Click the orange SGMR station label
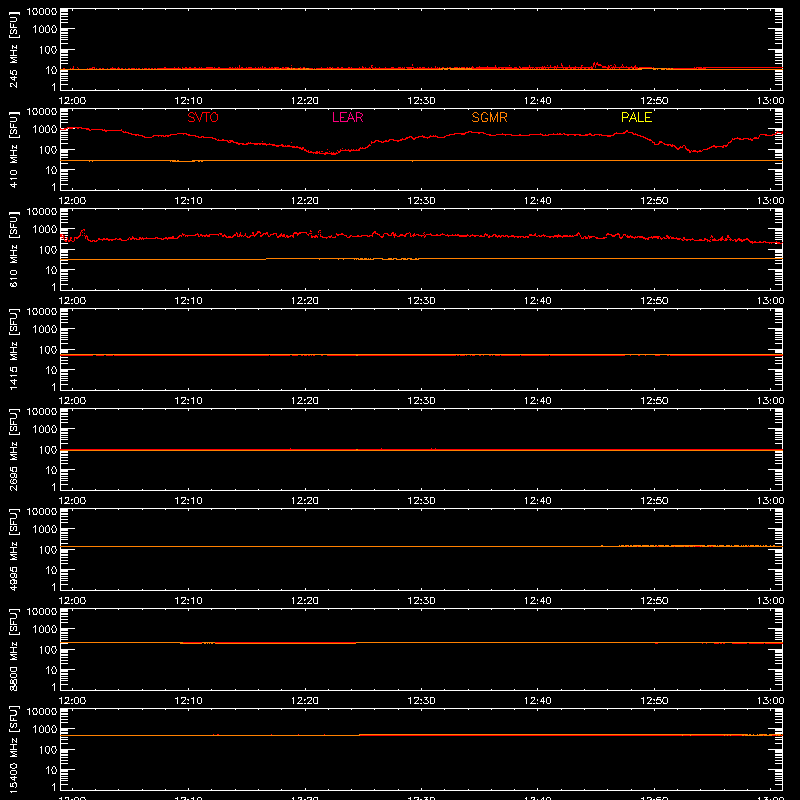800x800 pixels. 489,117
